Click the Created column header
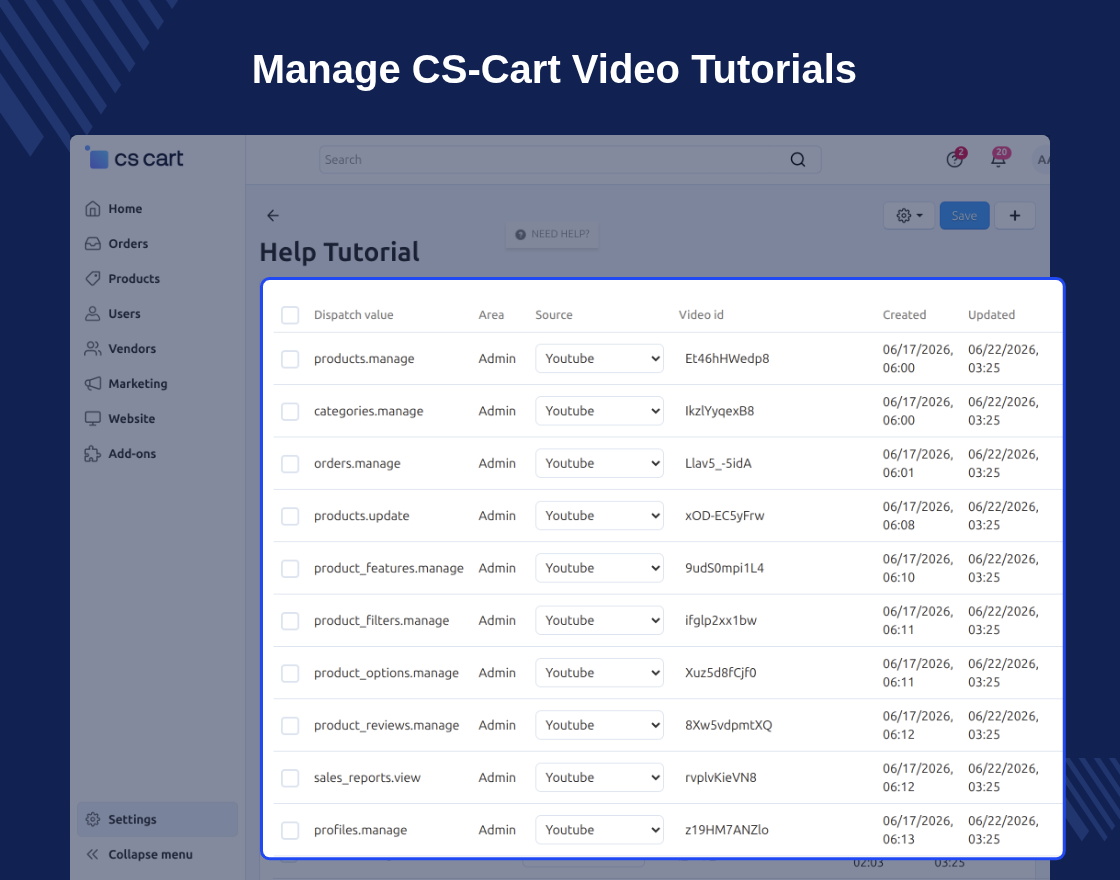This screenshot has height=880, width=1120. click(904, 315)
